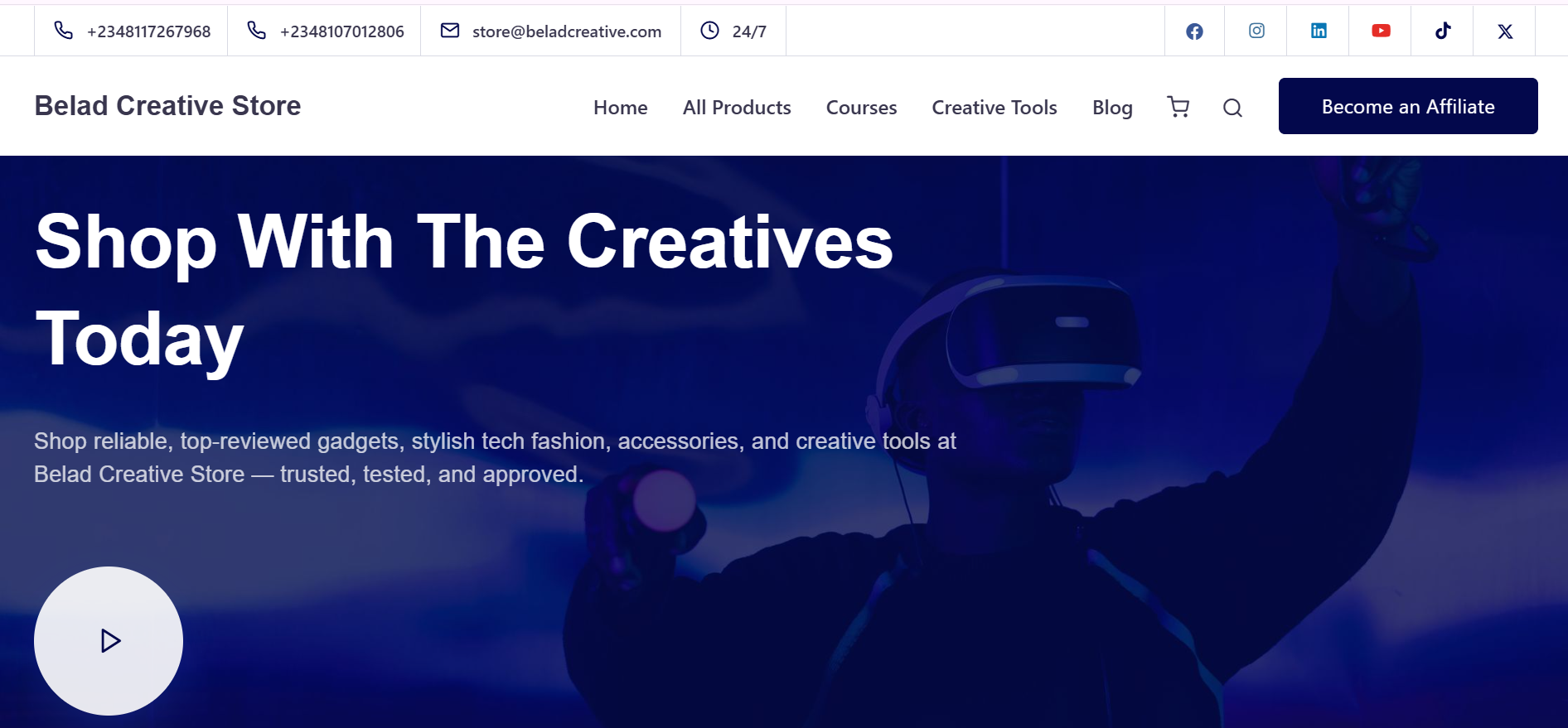Open the shopping cart icon
Viewport: 1568px width, 728px height.
click(x=1178, y=107)
